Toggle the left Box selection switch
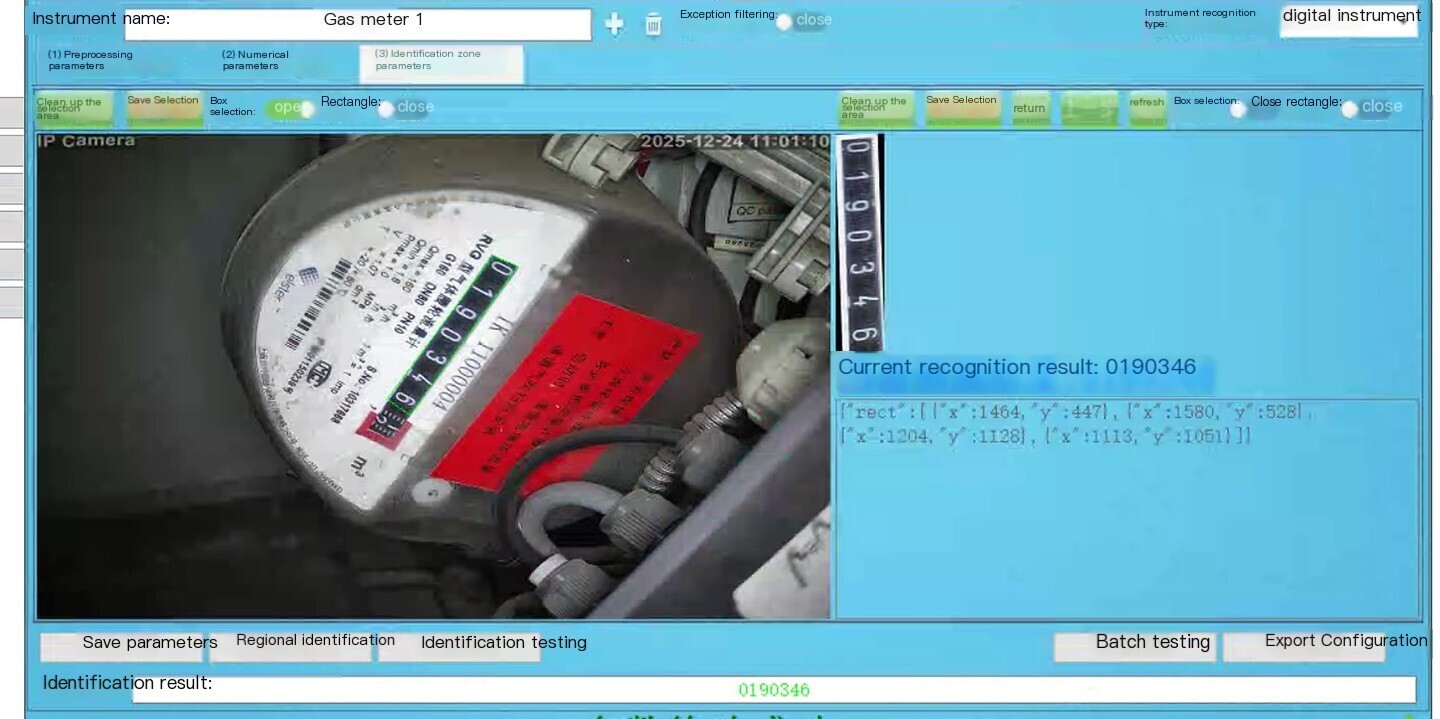 click(289, 108)
